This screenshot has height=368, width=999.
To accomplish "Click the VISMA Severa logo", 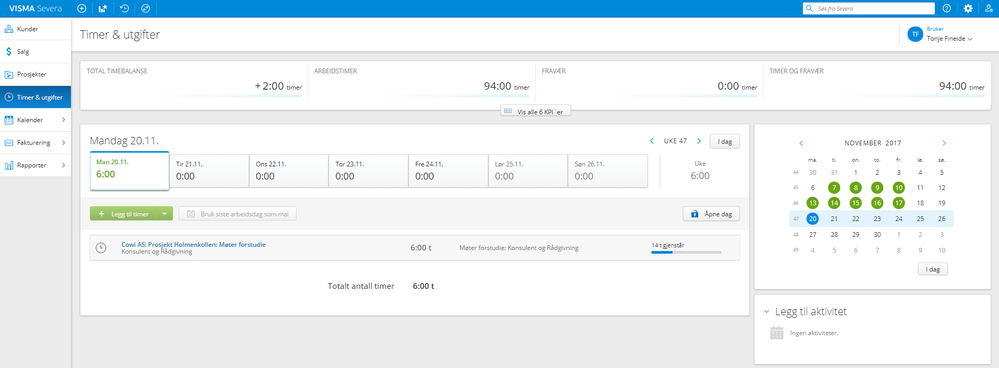I will point(36,8).
